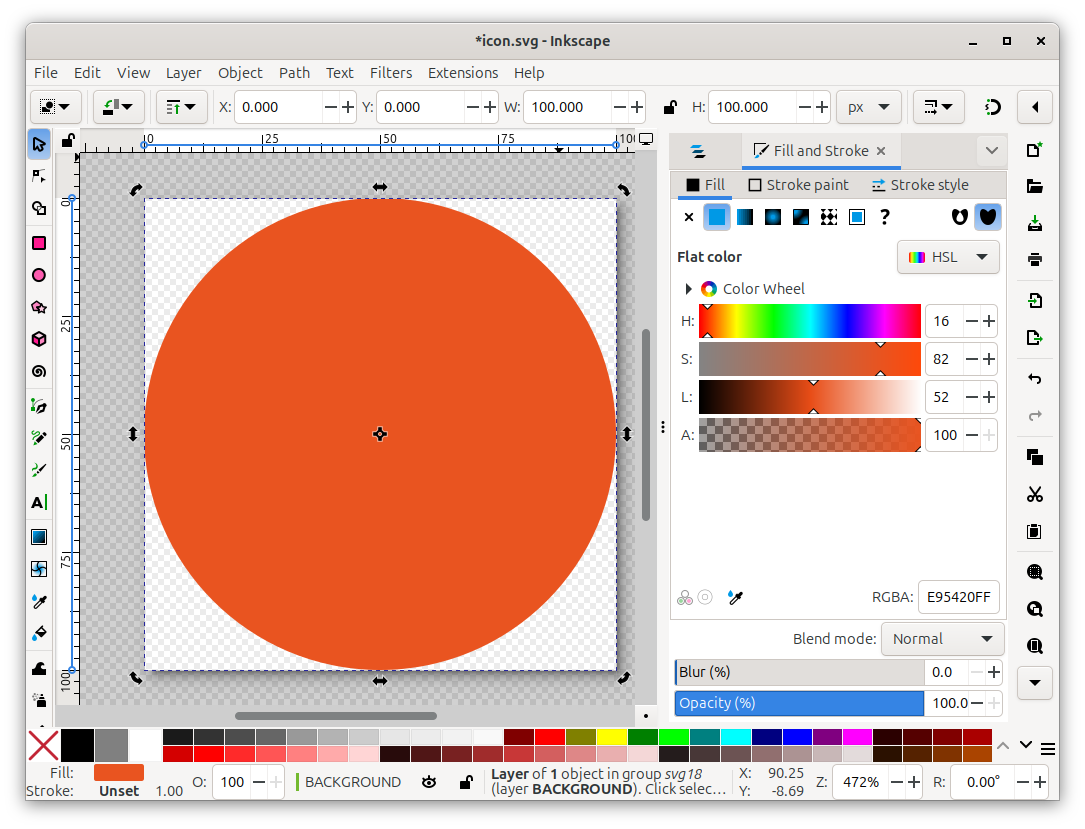Select the Spiral tool
The width and height of the screenshot is (1085, 829).
click(39, 372)
